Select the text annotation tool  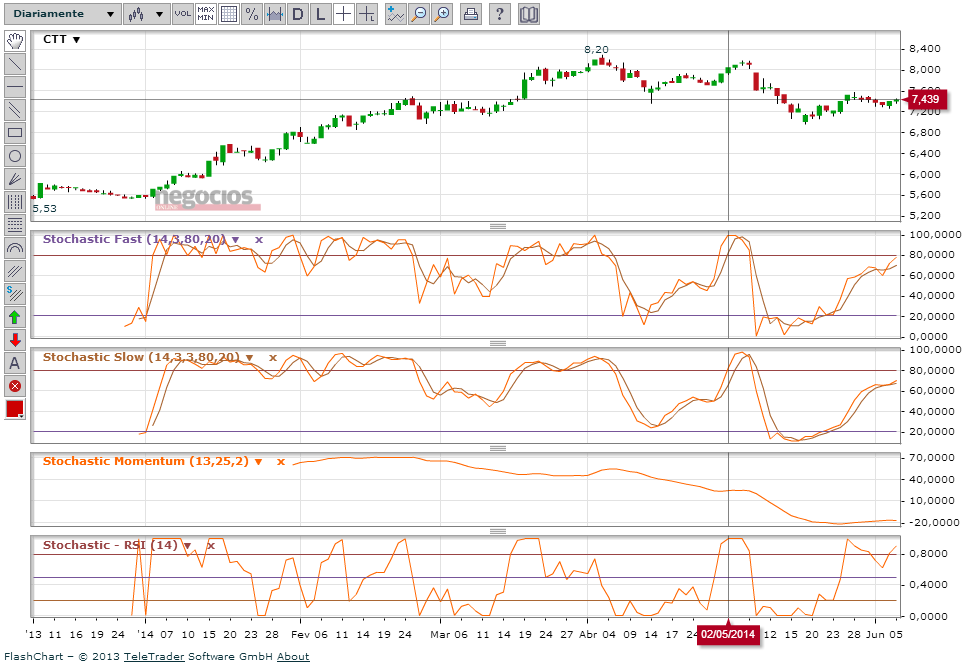(x=15, y=363)
